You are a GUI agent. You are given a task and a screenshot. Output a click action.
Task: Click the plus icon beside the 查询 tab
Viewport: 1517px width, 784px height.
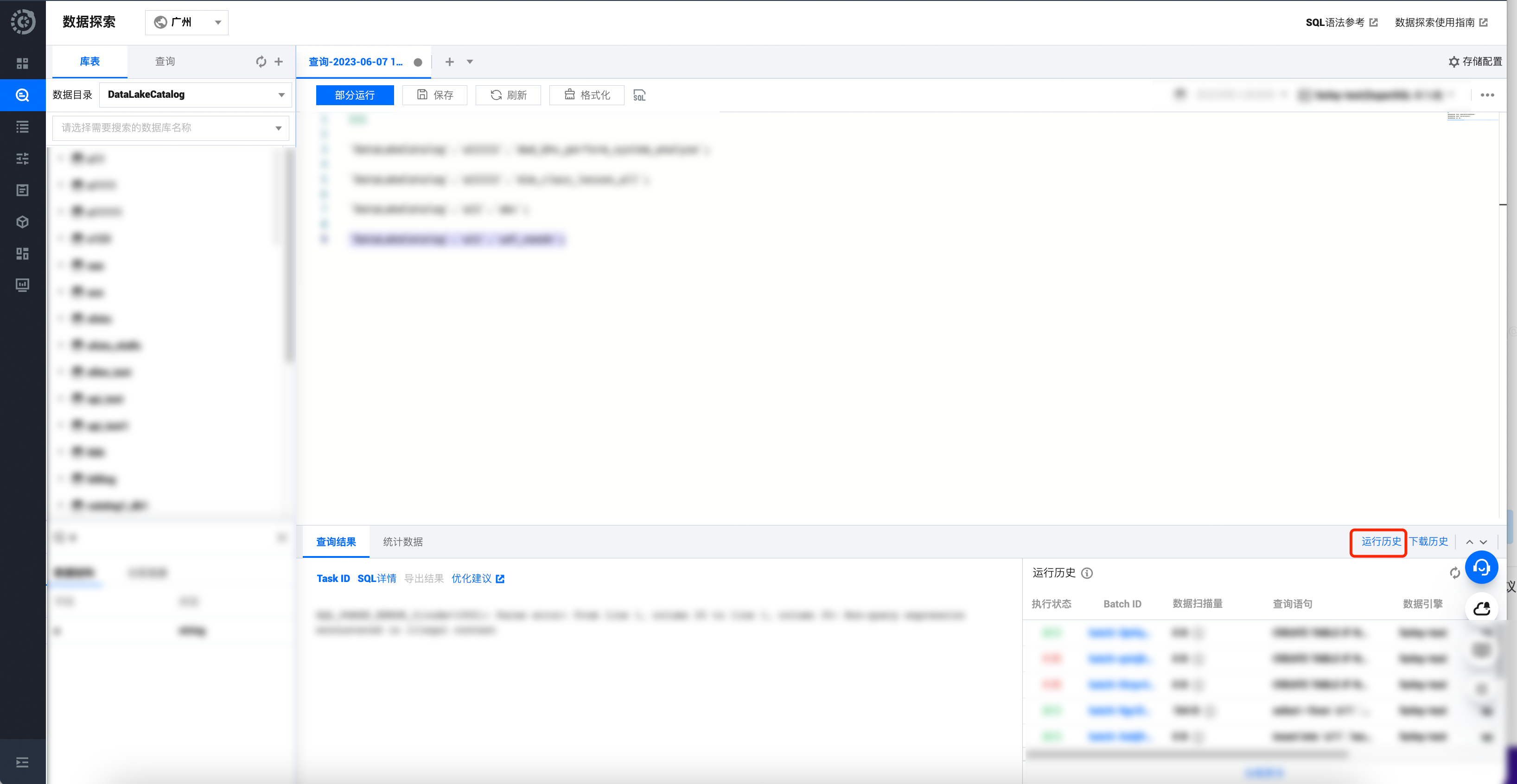(x=279, y=62)
